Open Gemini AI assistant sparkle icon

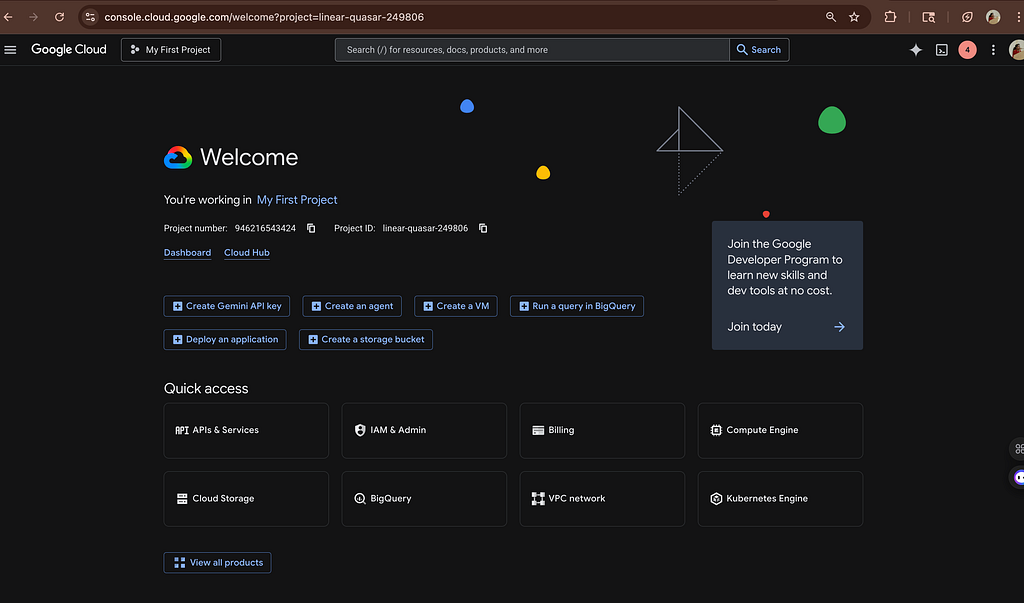(916, 50)
